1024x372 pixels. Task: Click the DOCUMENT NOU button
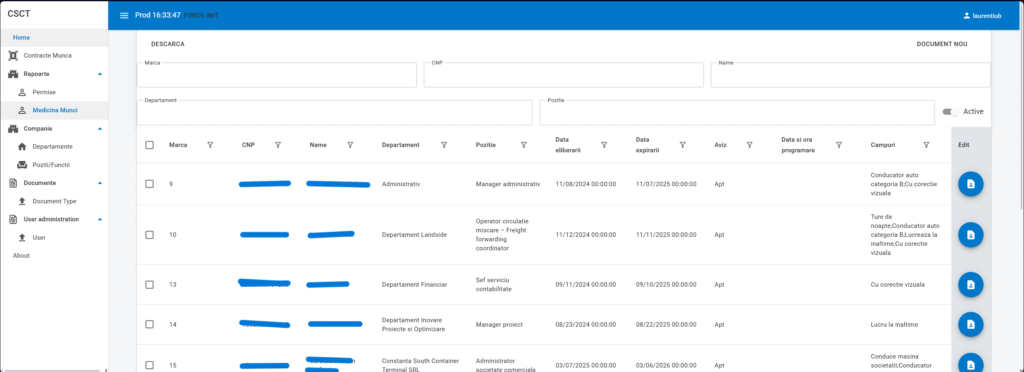pyautogui.click(x=942, y=44)
